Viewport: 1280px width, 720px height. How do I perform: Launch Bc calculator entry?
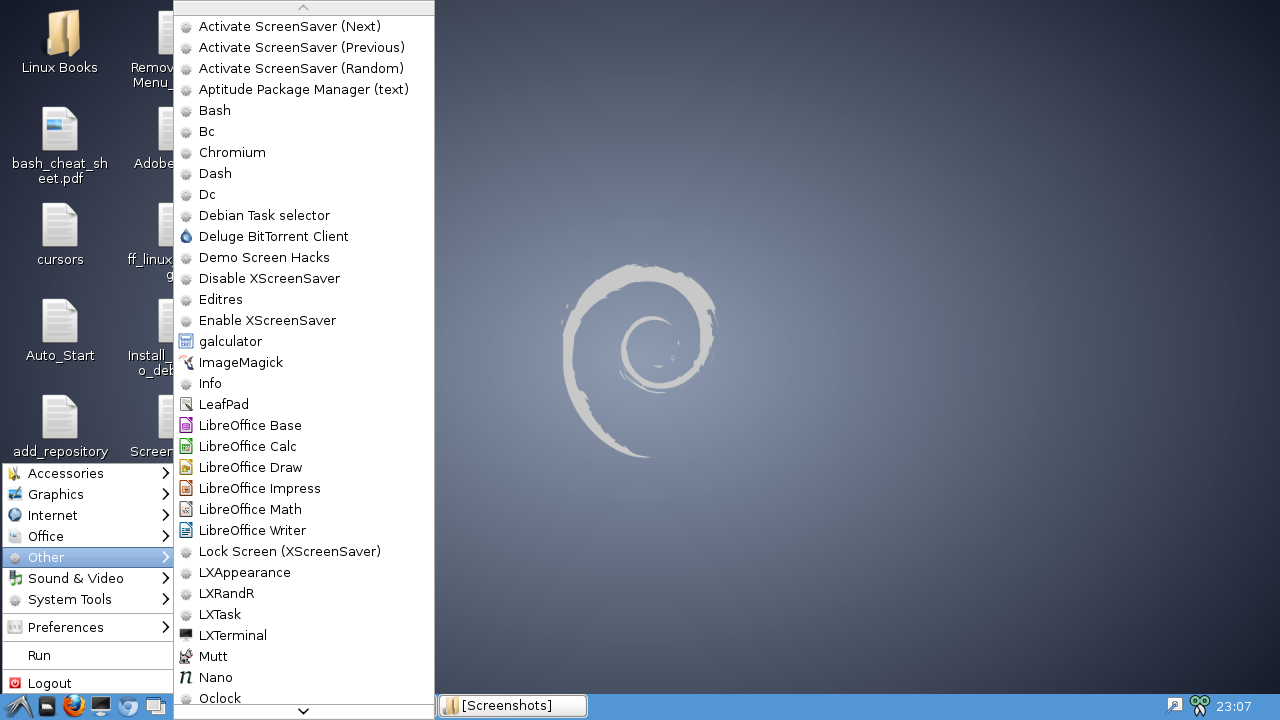[304, 132]
